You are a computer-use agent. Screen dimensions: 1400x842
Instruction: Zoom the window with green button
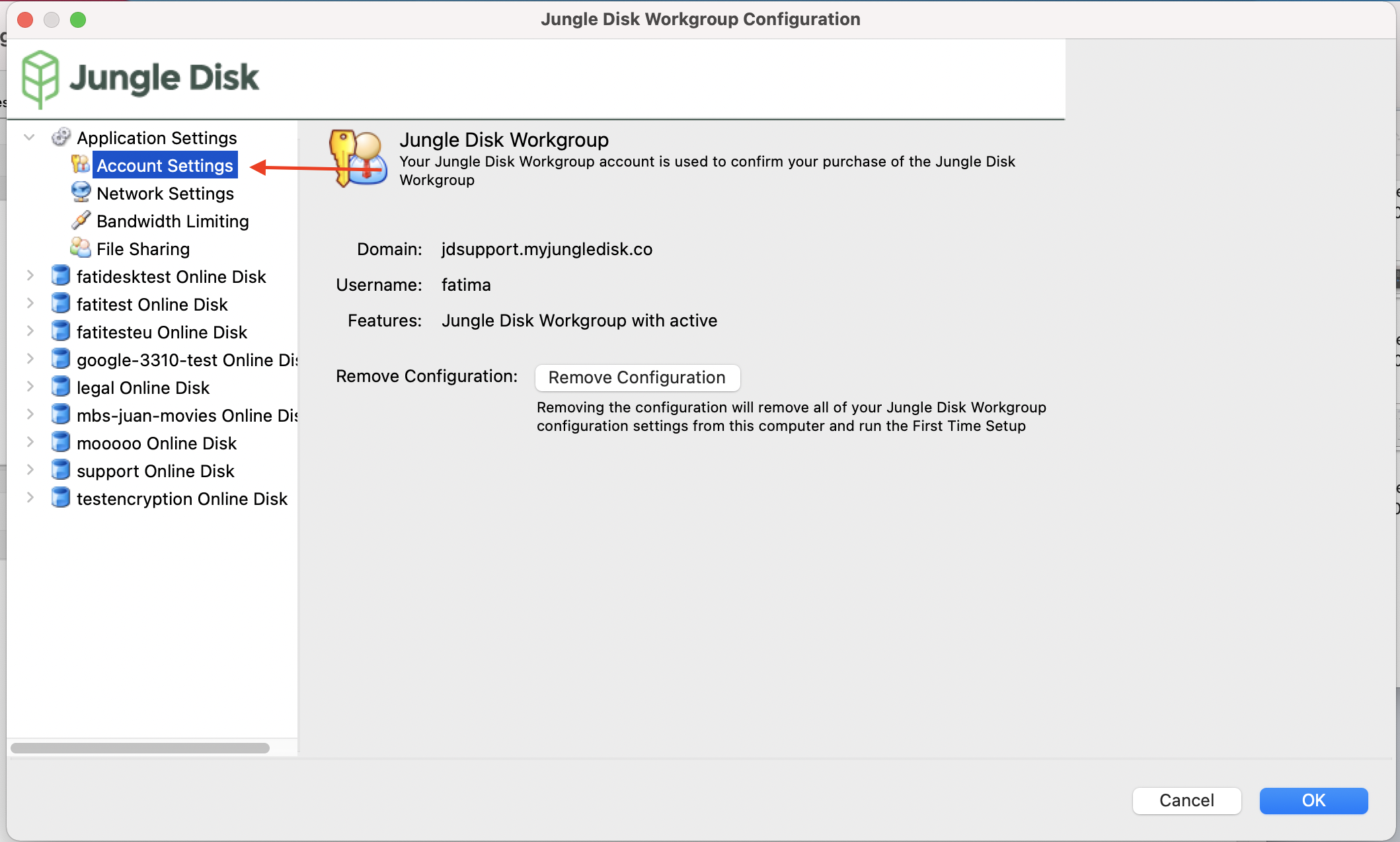click(78, 19)
